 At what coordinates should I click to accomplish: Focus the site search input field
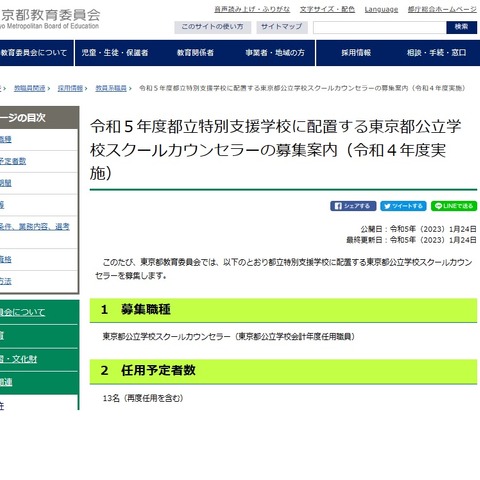tap(379, 27)
